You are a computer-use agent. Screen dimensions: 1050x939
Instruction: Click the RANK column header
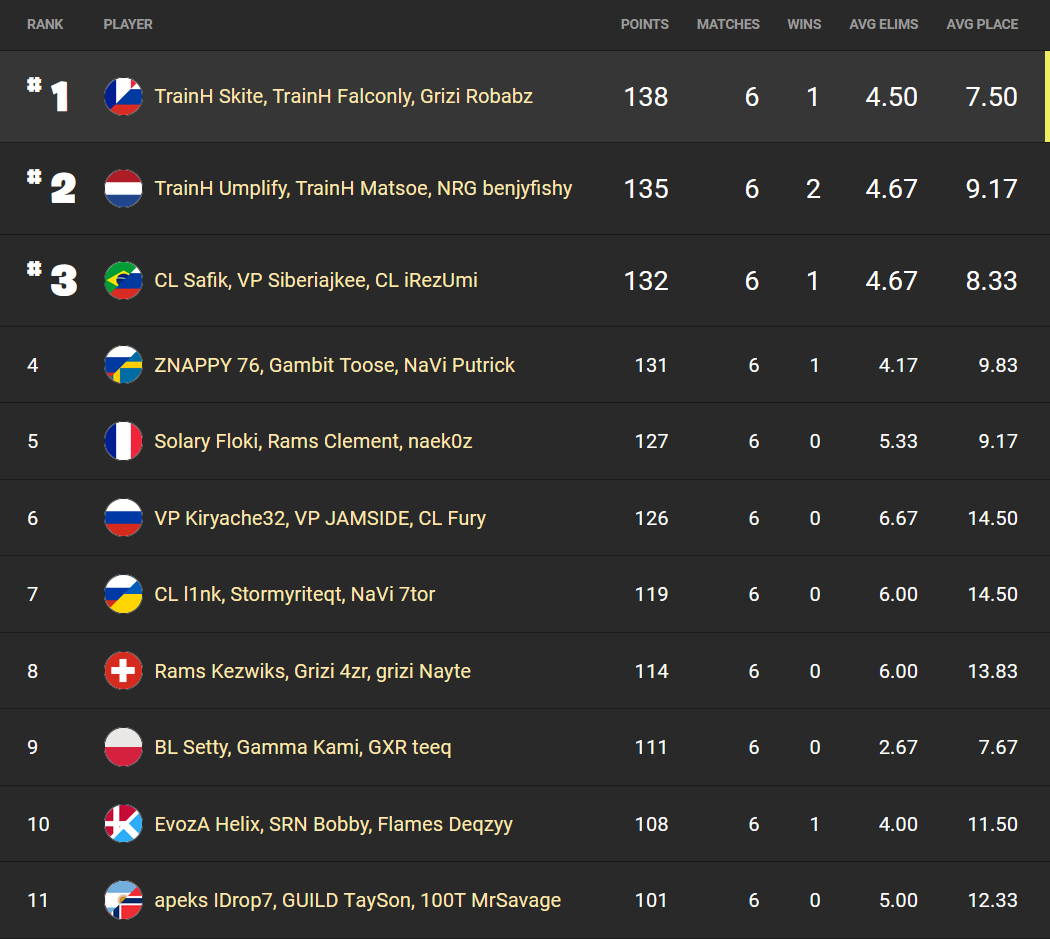point(45,24)
